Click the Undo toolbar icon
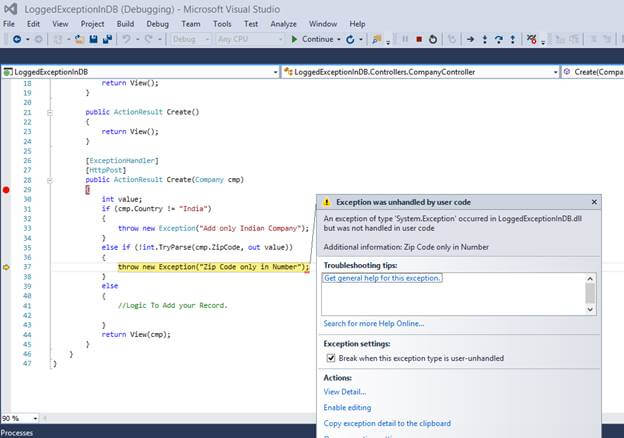 126,40
